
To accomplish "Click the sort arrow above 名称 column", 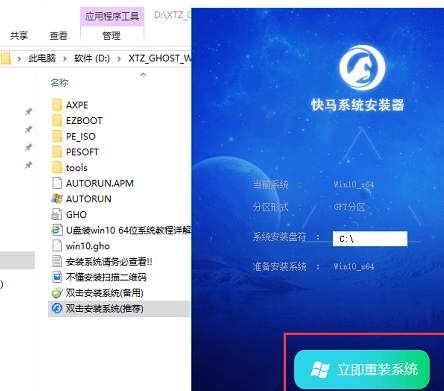I will click(143, 74).
